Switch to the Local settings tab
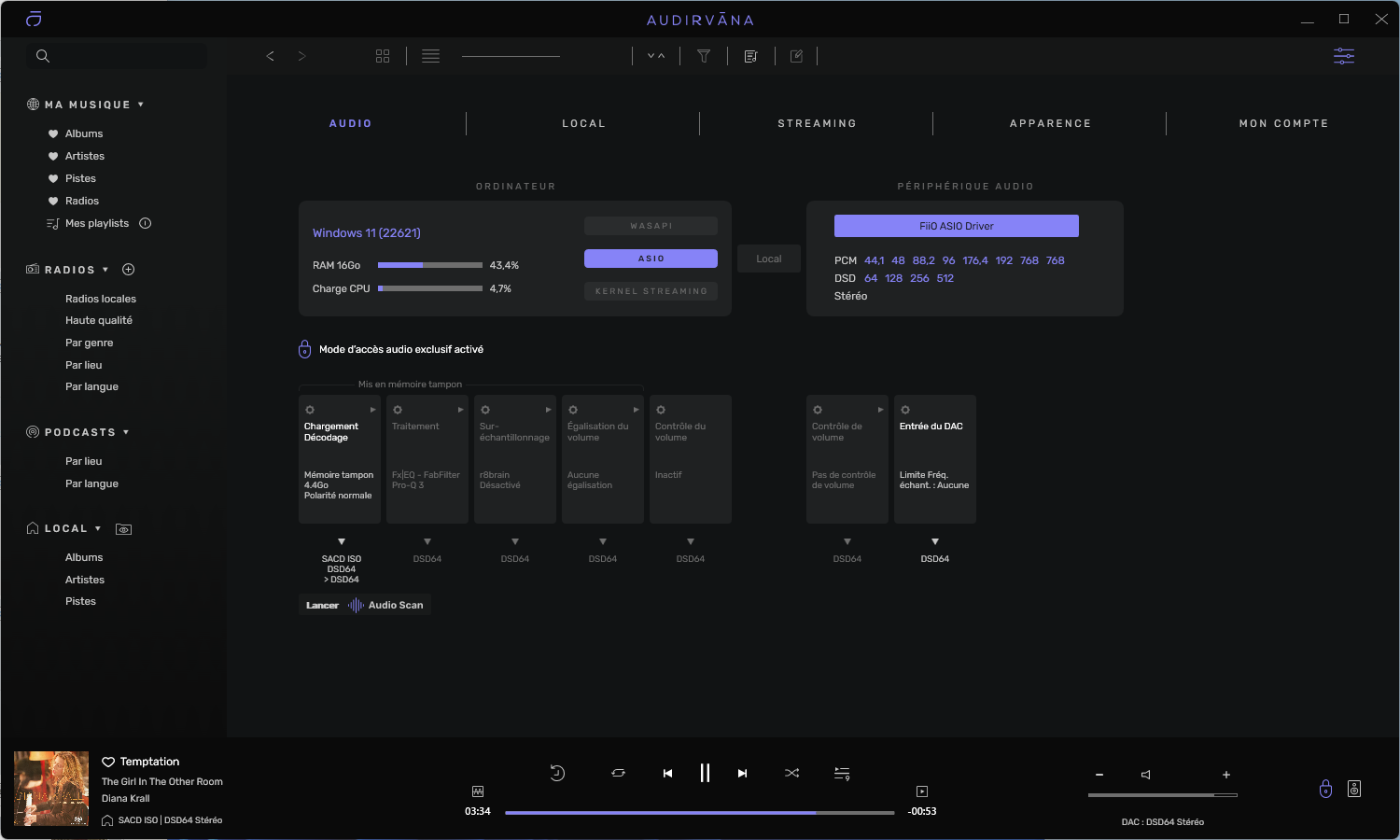 [x=584, y=123]
